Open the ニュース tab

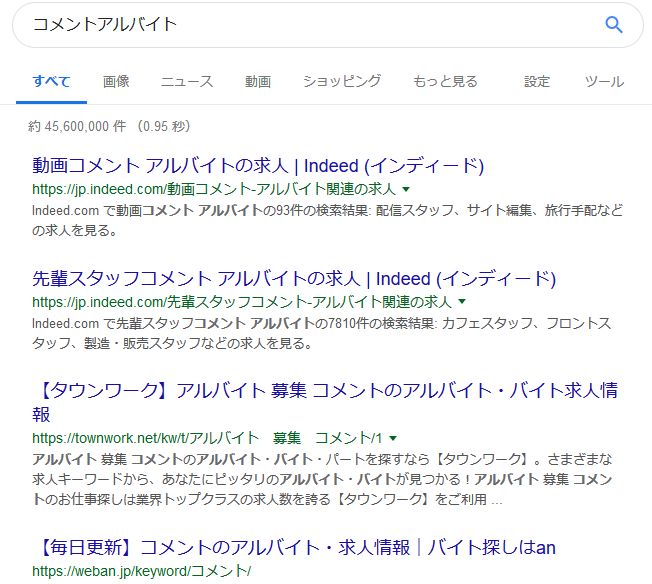187,81
